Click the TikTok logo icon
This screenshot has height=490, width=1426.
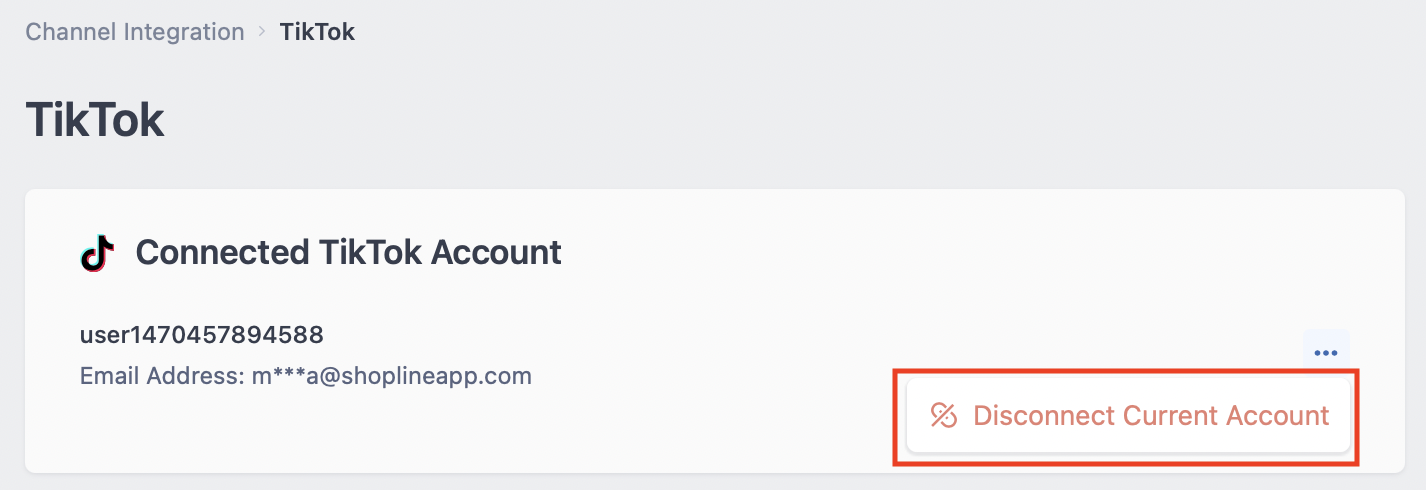96,253
